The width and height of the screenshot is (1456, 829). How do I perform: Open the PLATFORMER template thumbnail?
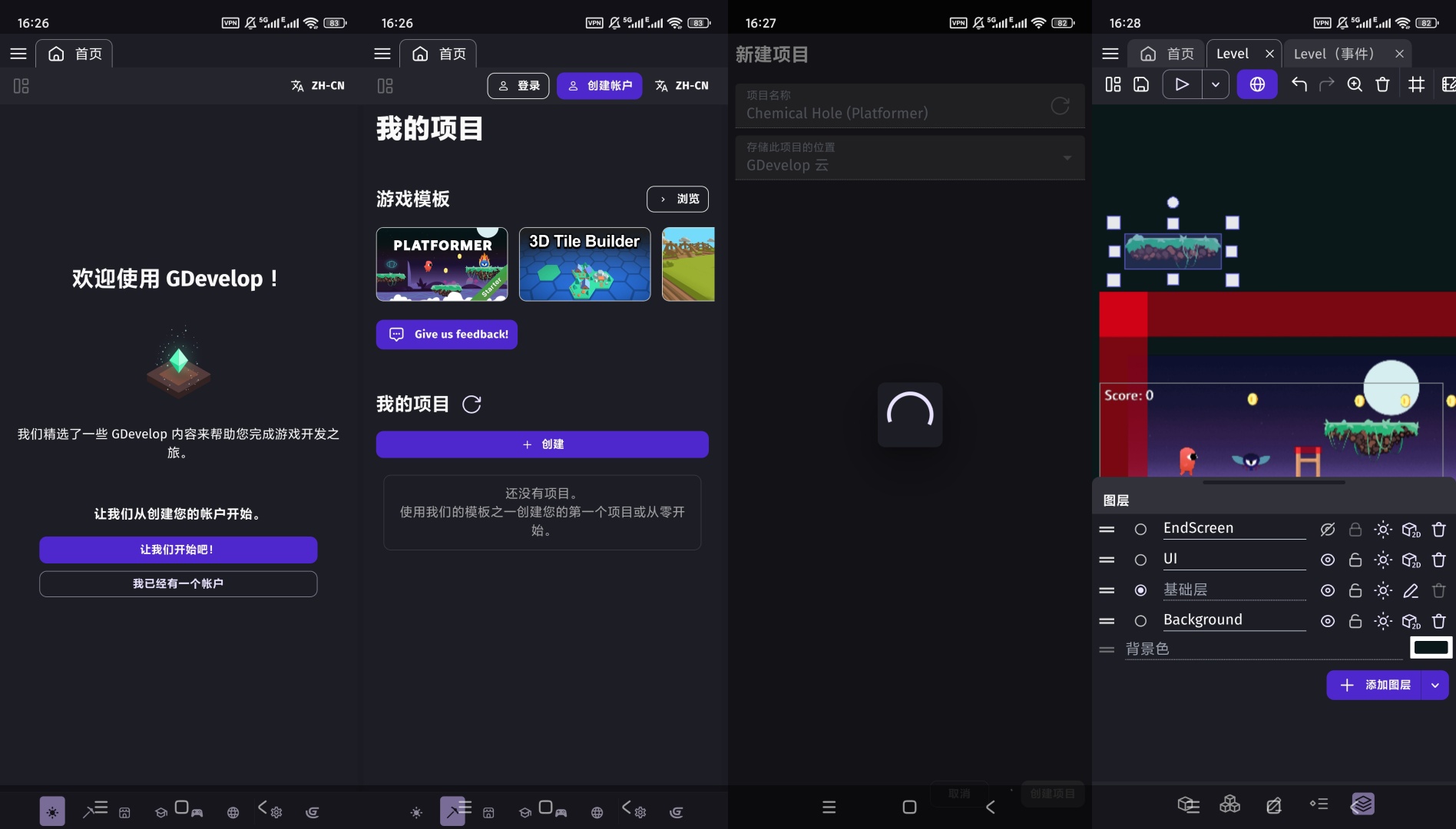[x=442, y=264]
